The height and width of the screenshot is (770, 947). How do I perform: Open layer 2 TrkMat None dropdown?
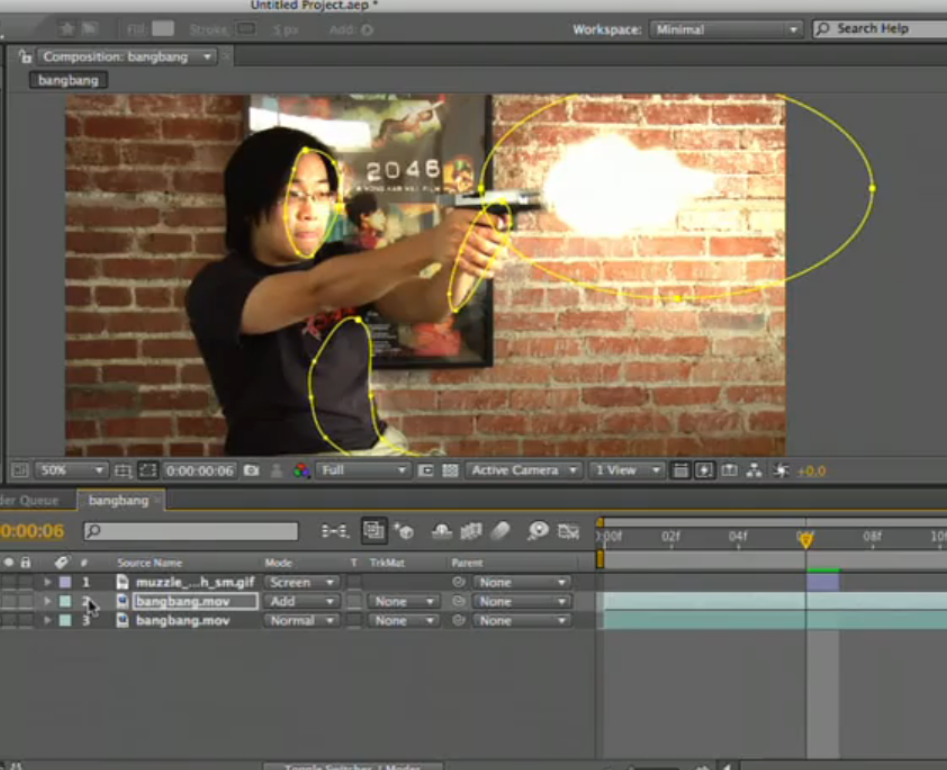[403, 602]
